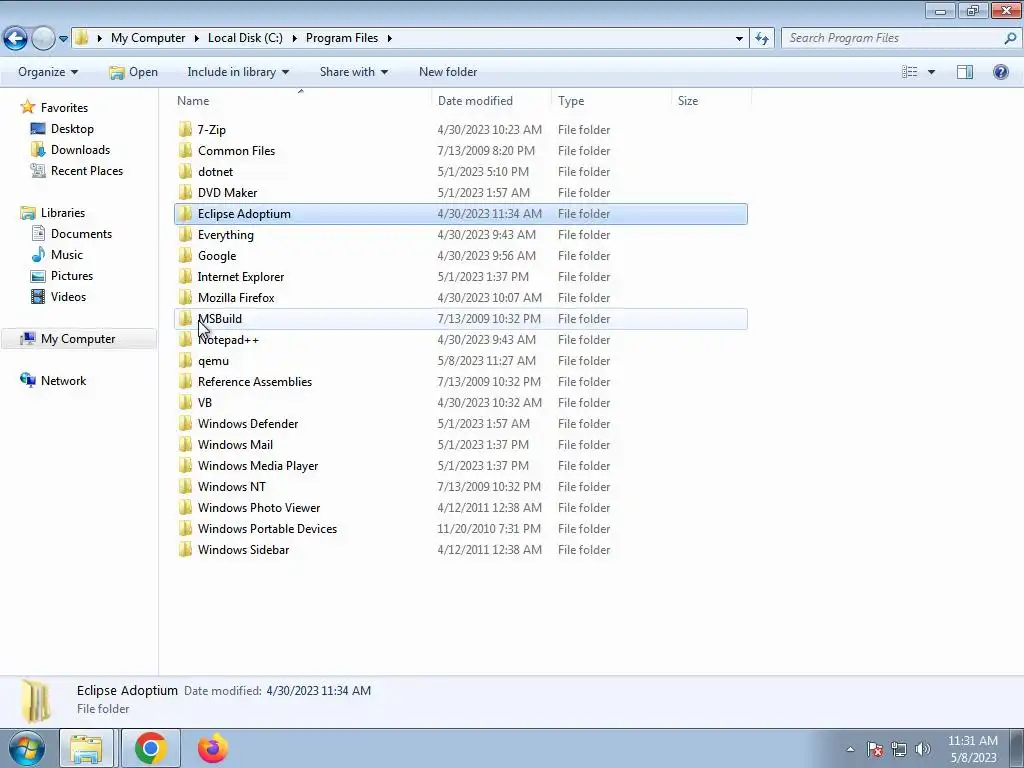Select the Mozilla Firefox folder icon
This screenshot has height=768, width=1024.
185,297
